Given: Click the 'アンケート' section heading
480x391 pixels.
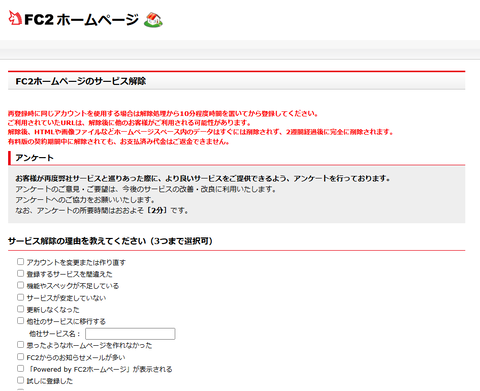Looking at the screenshot, I should click(34, 158).
